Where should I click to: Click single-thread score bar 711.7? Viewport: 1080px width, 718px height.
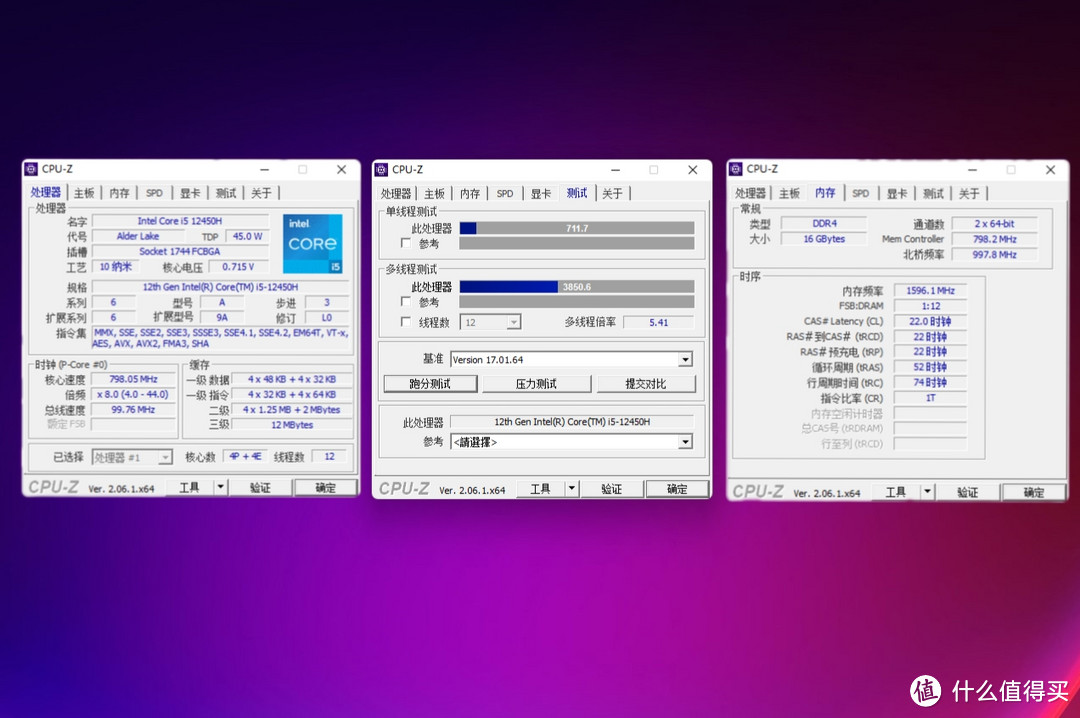click(x=577, y=228)
